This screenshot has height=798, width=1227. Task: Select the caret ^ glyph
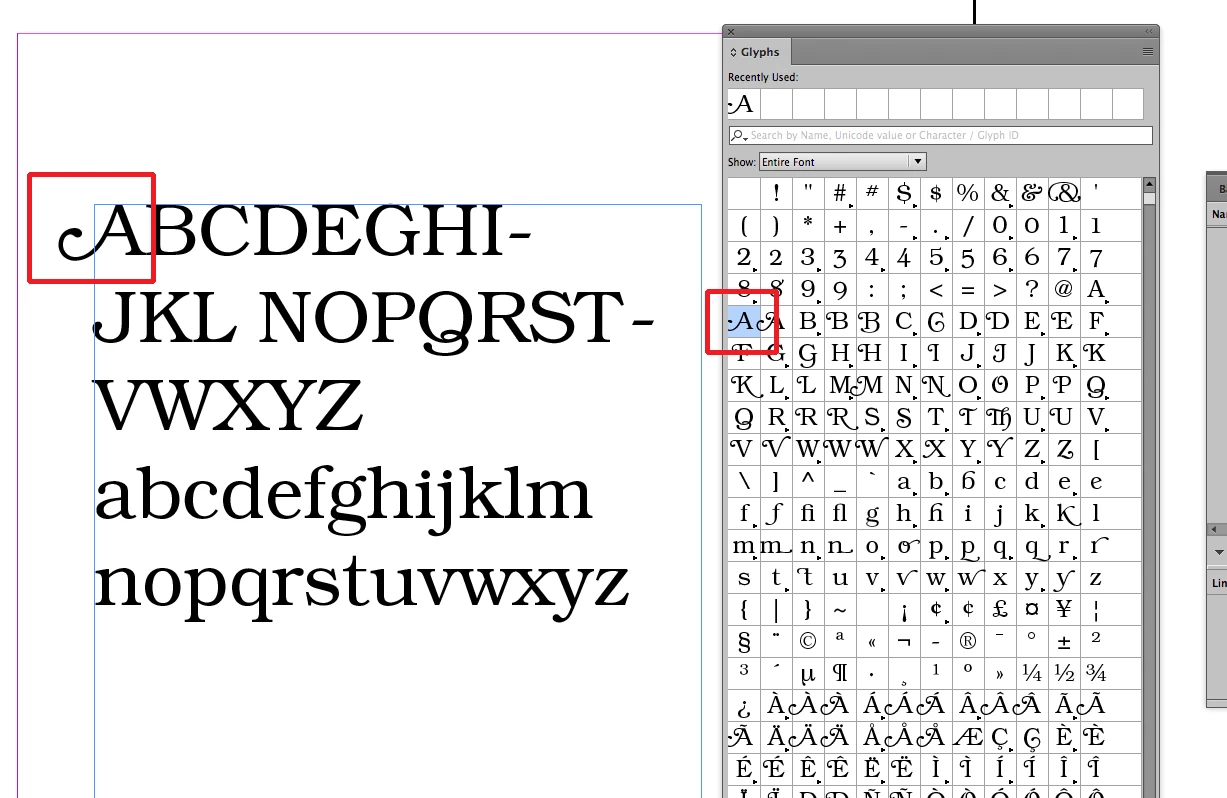tap(807, 482)
